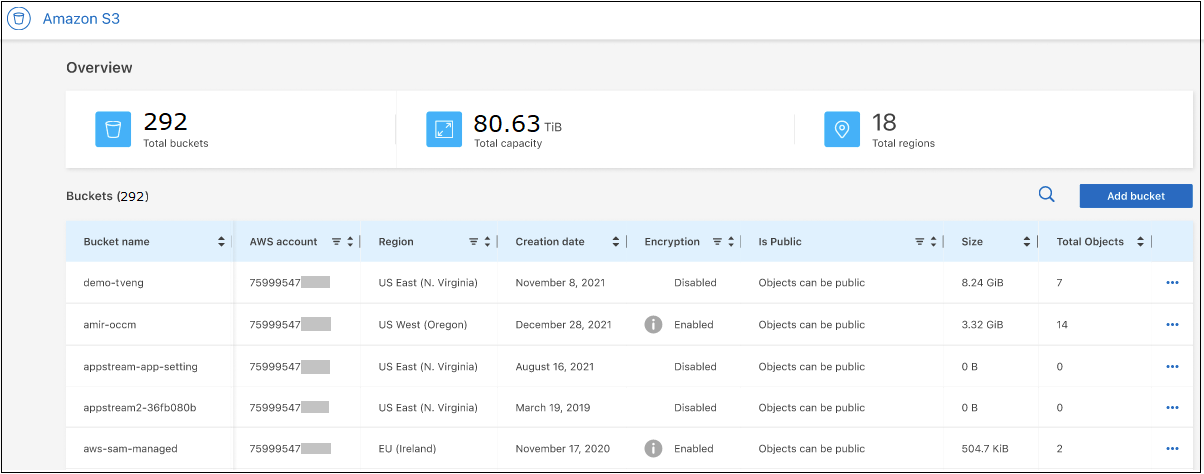Click the Total buckets tile icon
1204x474 pixels.
(x=113, y=129)
